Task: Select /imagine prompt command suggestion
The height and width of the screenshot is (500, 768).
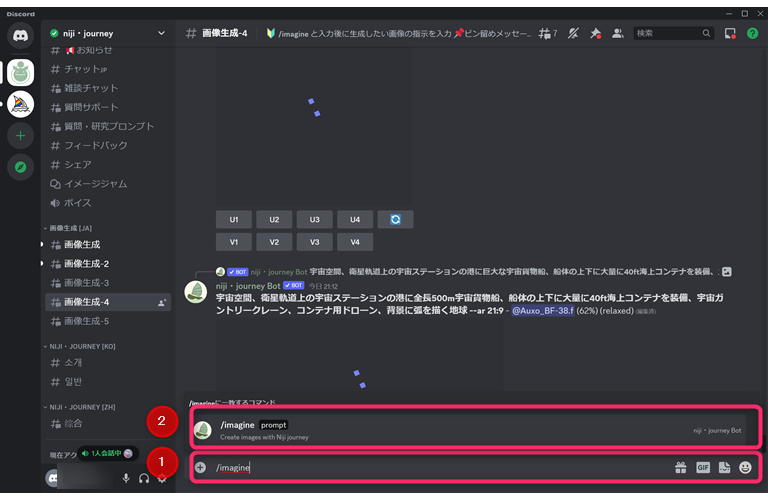Action: [x=470, y=430]
